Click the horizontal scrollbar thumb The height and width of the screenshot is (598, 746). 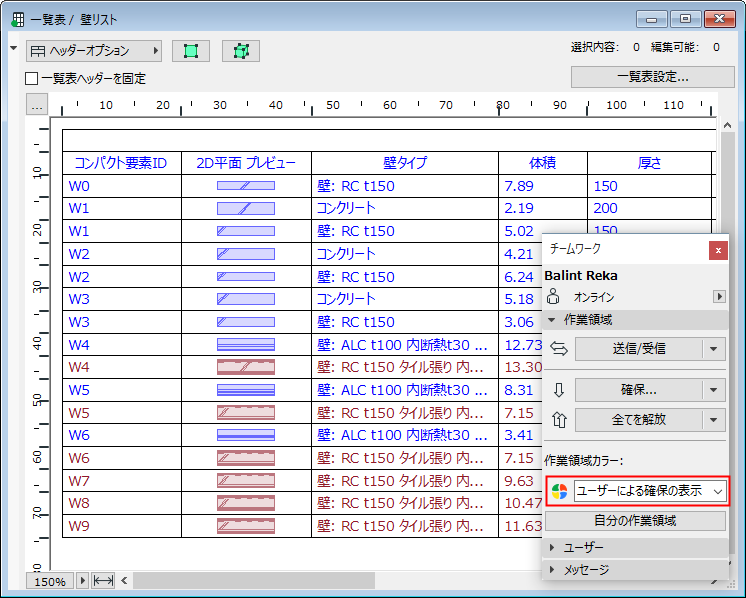pos(254,580)
